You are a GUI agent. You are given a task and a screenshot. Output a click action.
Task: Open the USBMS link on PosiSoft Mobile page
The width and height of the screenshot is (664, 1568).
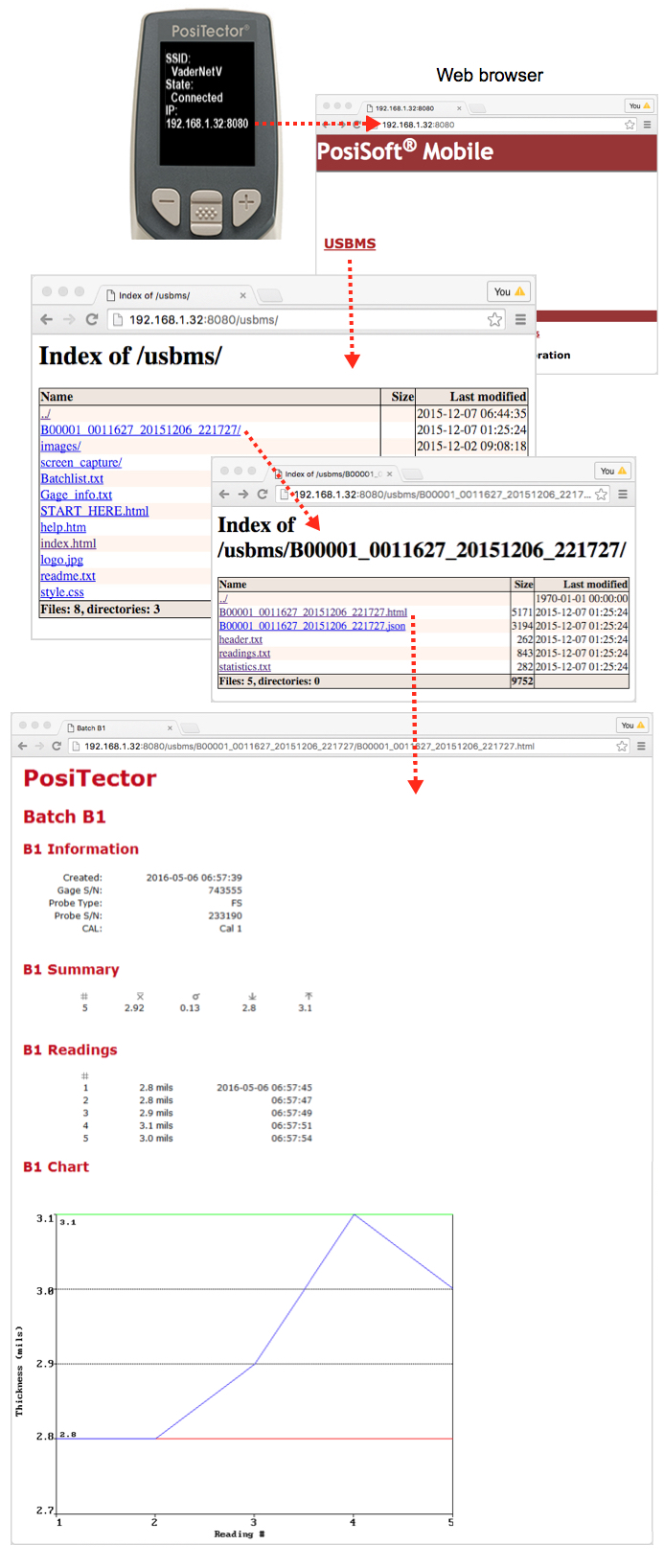[x=350, y=243]
